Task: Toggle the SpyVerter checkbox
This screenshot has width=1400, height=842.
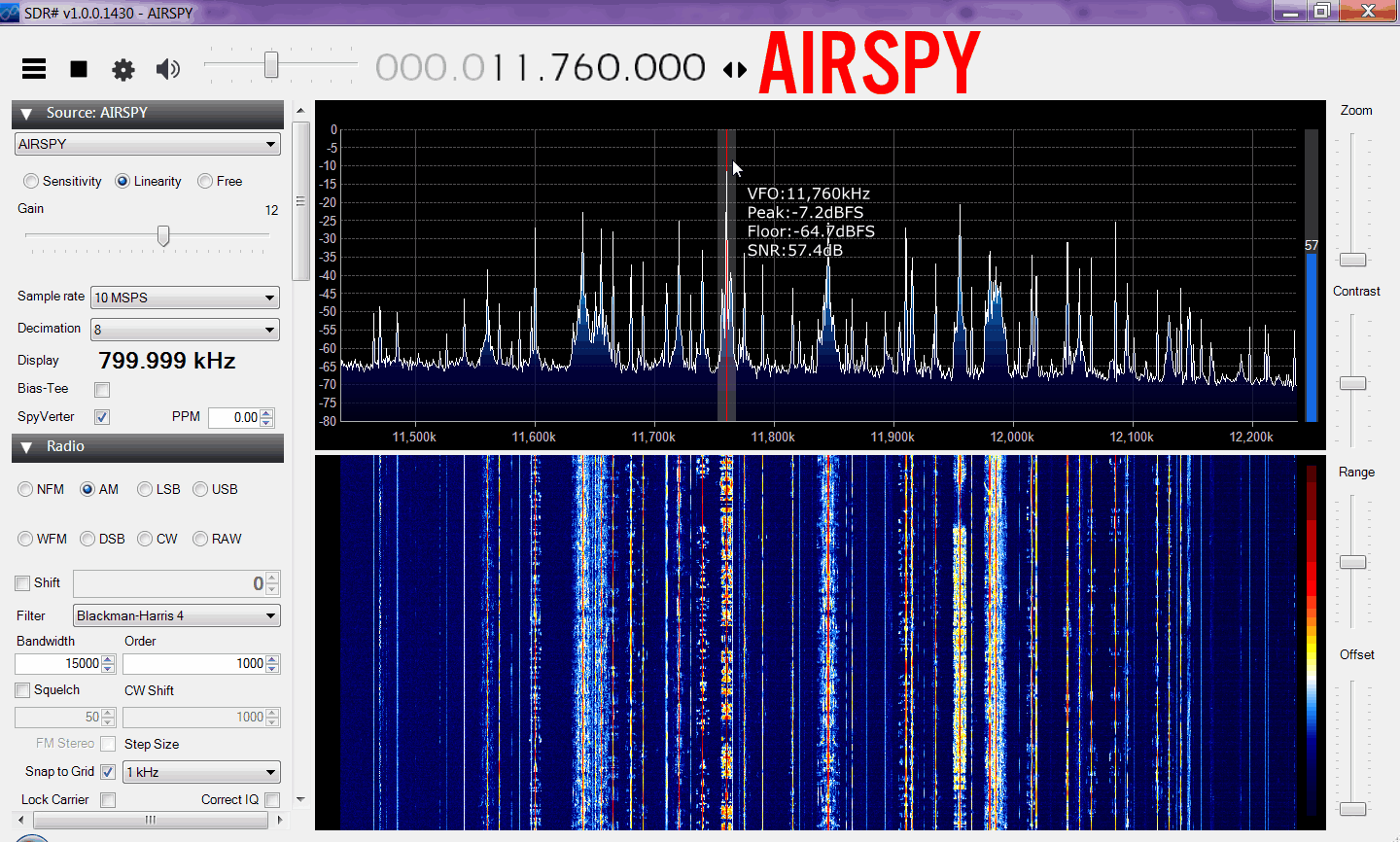Action: pyautogui.click(x=102, y=417)
